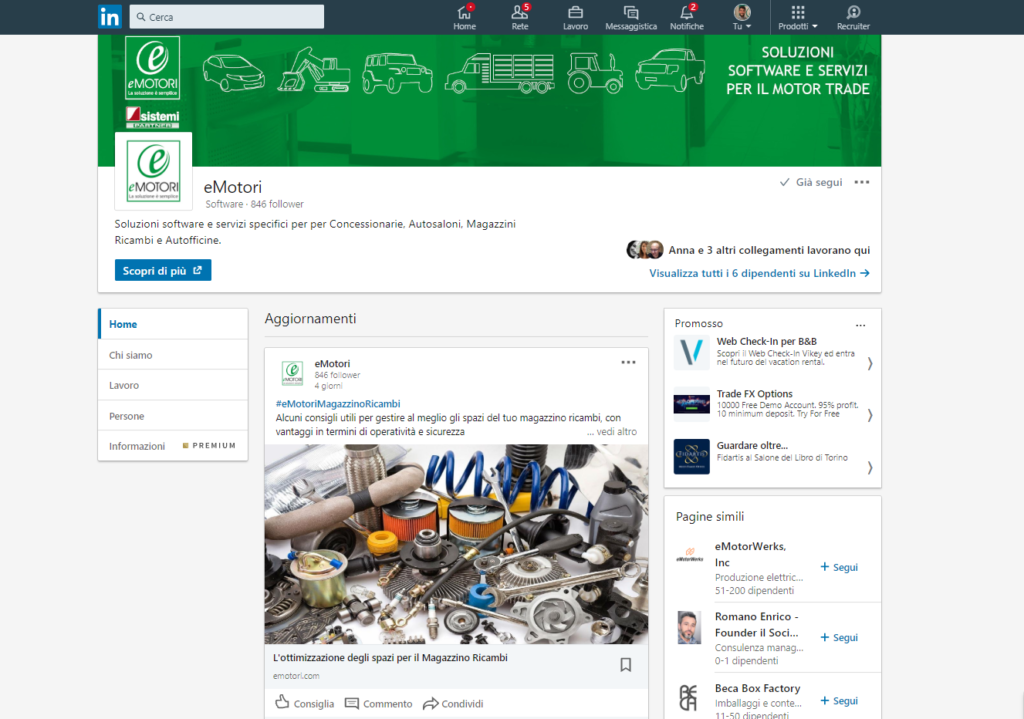The image size is (1024, 719).
Task: Open the Messaggistica icon
Action: tap(631, 17)
